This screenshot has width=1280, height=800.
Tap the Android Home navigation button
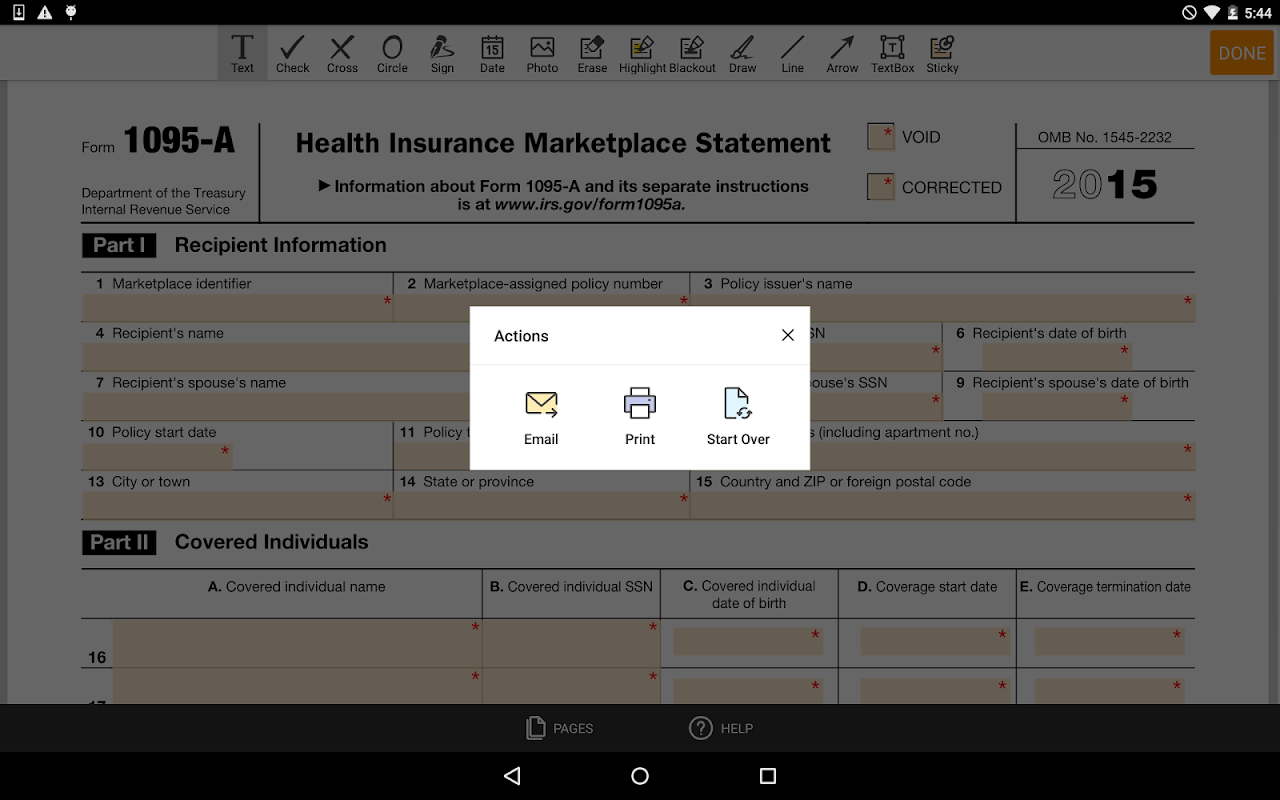pos(640,776)
